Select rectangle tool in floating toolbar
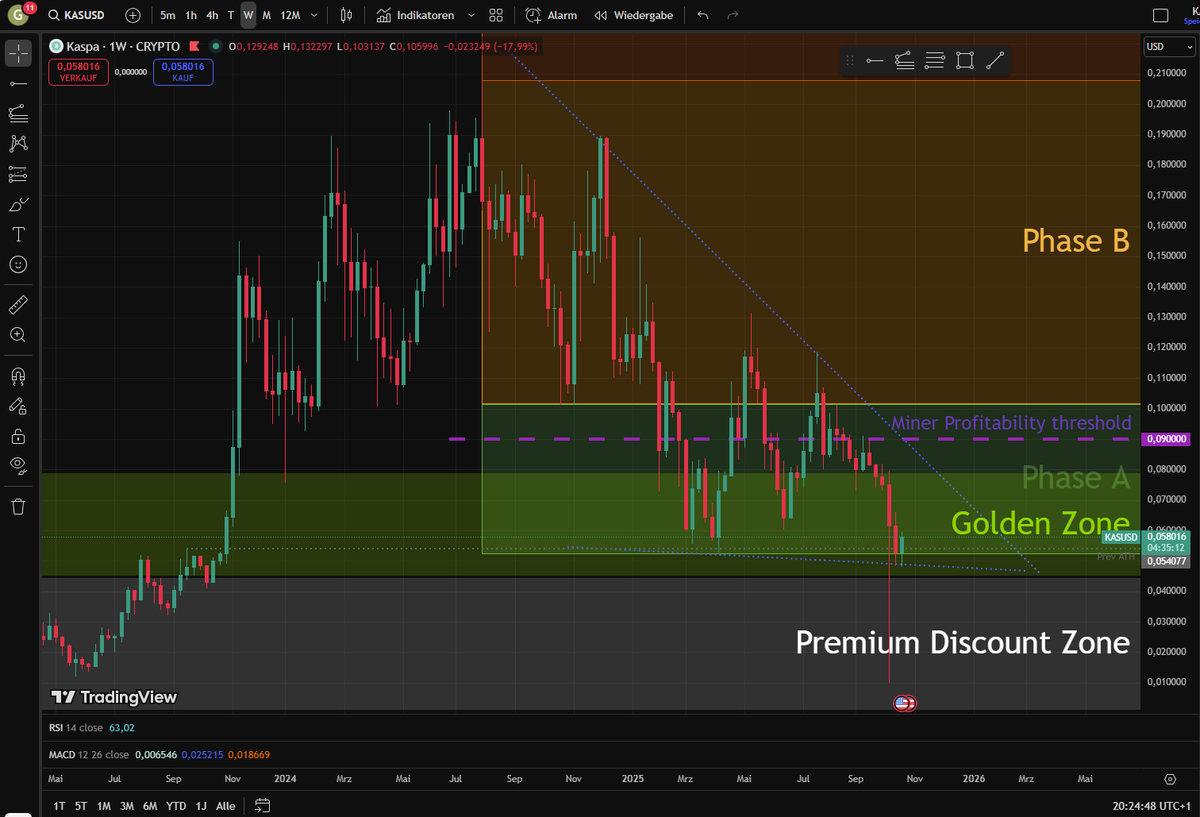This screenshot has height=817, width=1200. (965, 61)
